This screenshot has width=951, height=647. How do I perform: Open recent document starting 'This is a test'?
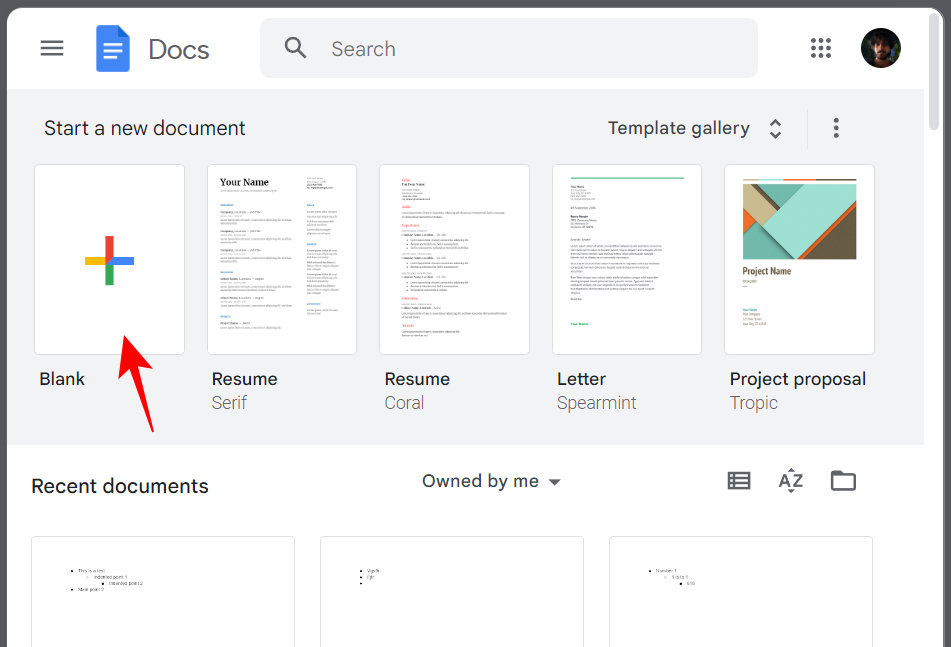coord(163,591)
